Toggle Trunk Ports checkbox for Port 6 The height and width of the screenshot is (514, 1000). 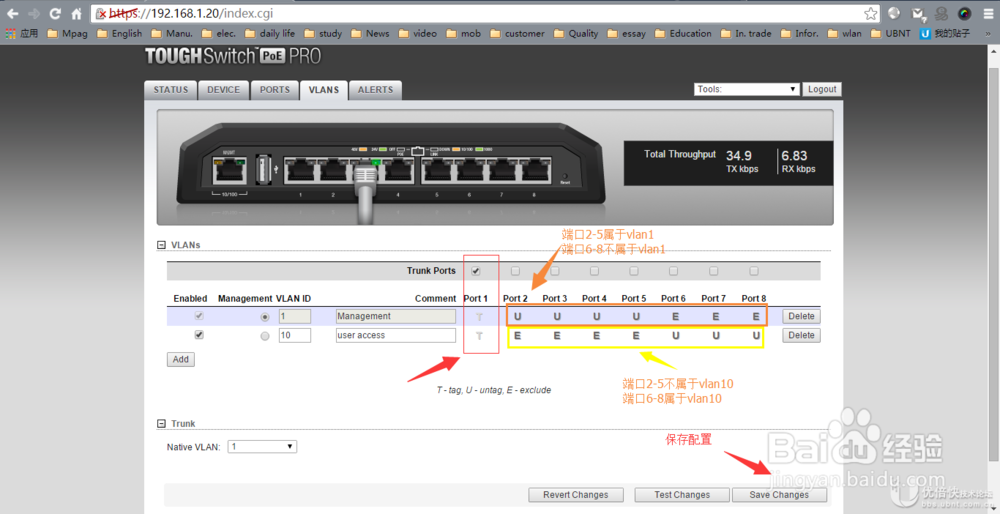pos(673,271)
